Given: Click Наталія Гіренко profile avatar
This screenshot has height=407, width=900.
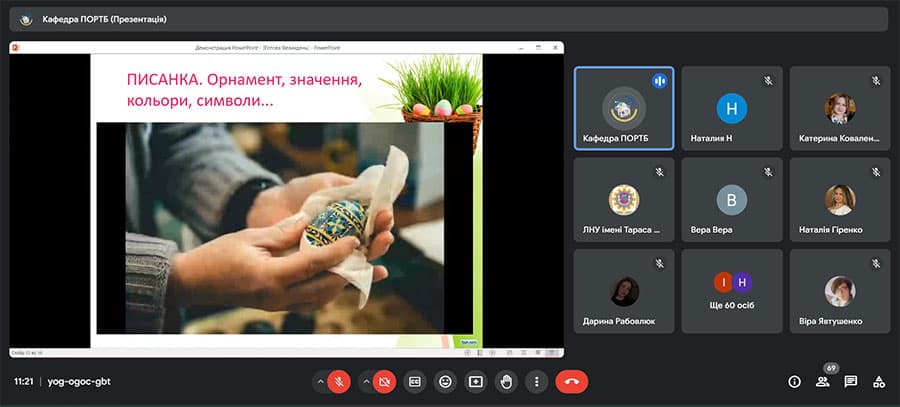Looking at the screenshot, I should (840, 200).
